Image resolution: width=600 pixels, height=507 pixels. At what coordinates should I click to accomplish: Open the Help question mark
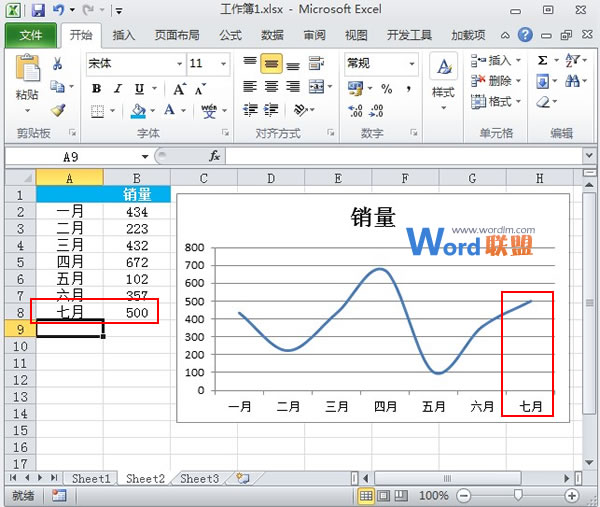pos(525,35)
